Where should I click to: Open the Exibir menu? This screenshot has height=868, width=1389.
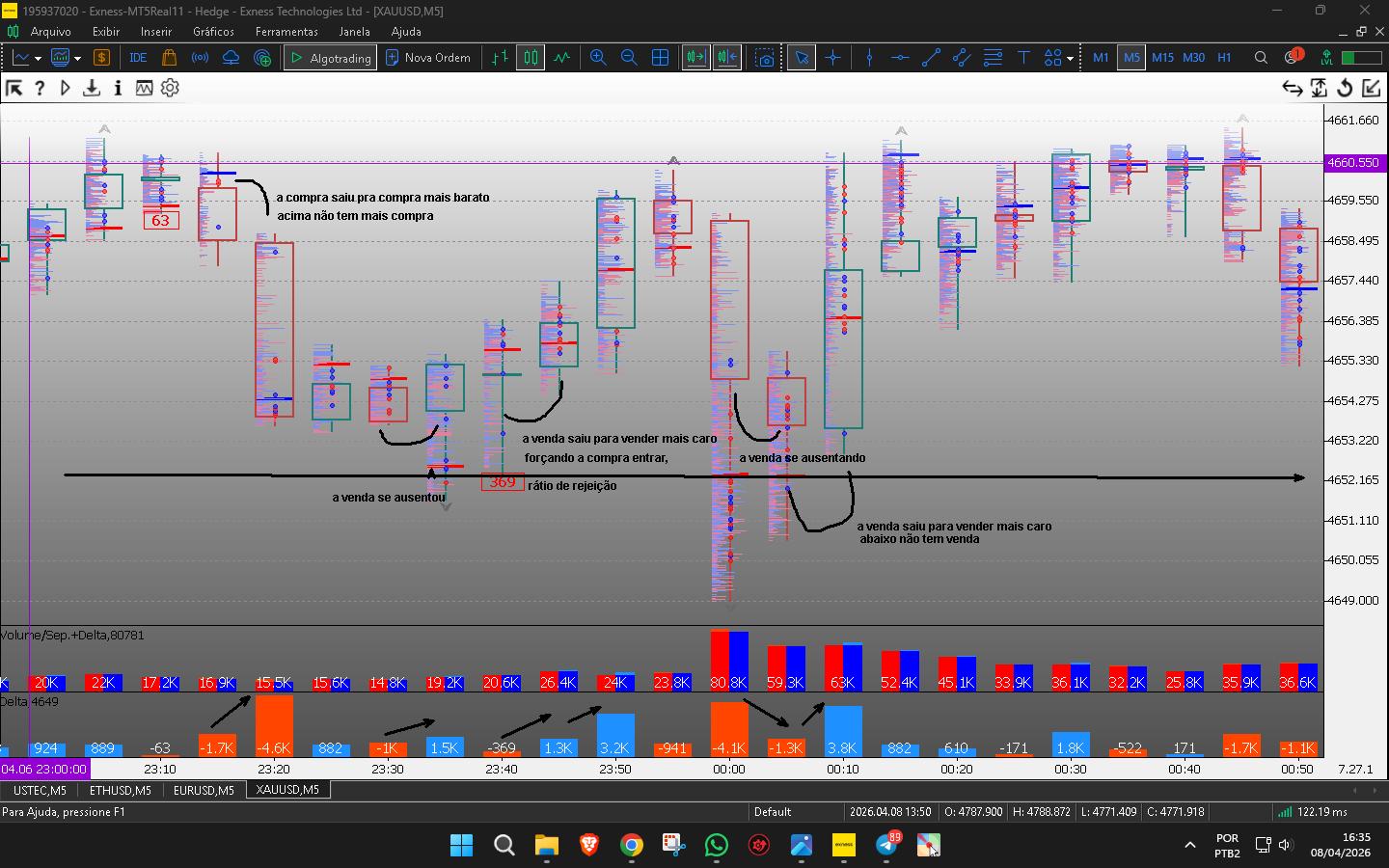[106, 32]
